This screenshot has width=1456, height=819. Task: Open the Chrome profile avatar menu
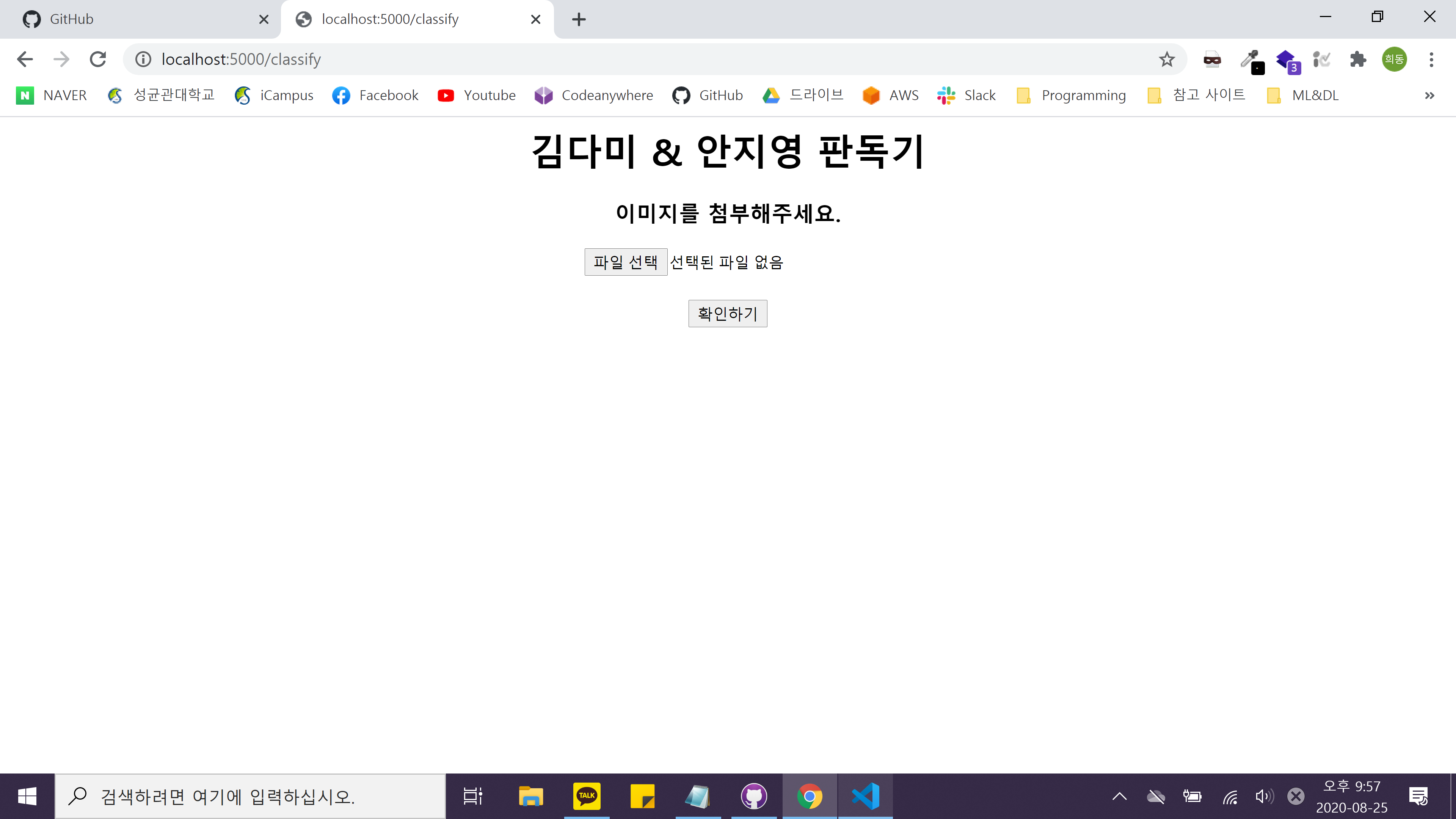click(1395, 60)
